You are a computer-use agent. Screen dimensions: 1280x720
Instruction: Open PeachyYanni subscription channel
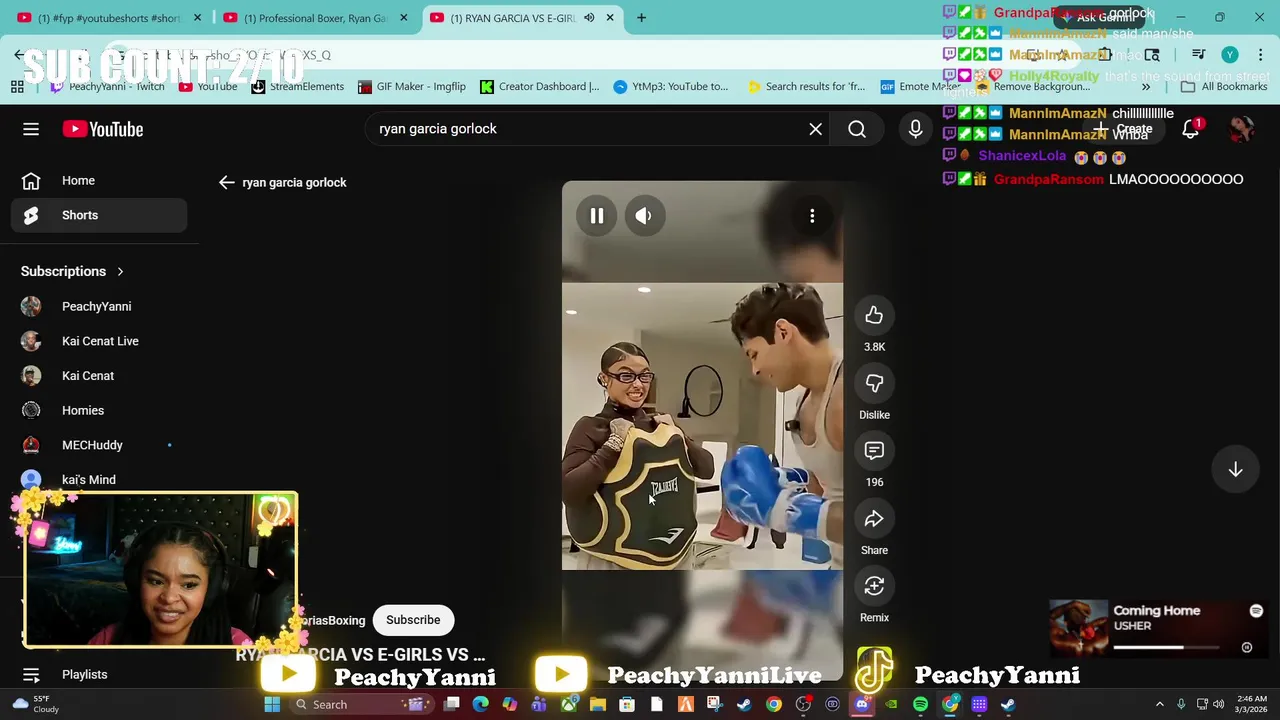(99, 307)
